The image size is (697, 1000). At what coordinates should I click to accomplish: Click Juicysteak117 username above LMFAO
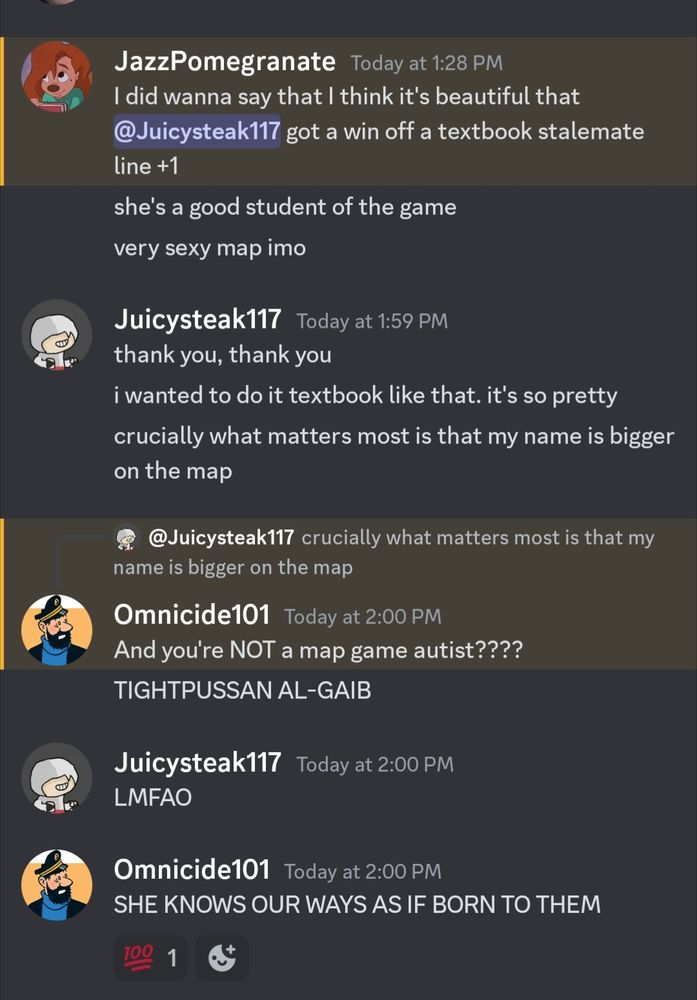(x=198, y=762)
